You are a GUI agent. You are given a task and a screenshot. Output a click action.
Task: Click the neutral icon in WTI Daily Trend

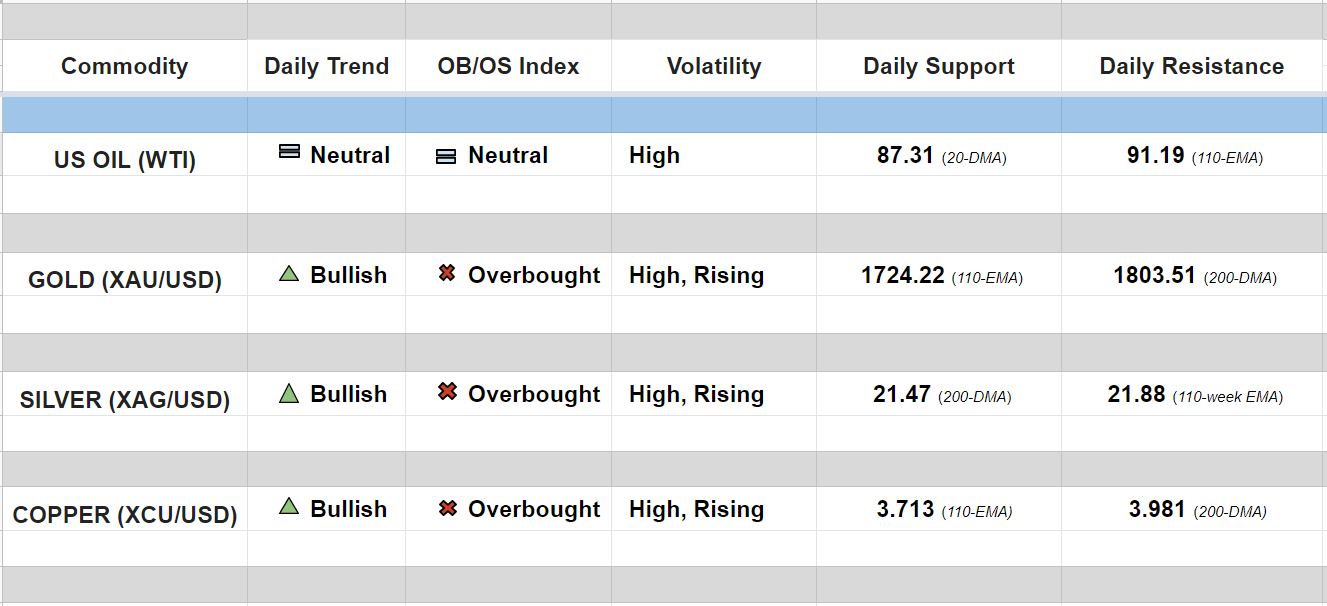[x=289, y=151]
